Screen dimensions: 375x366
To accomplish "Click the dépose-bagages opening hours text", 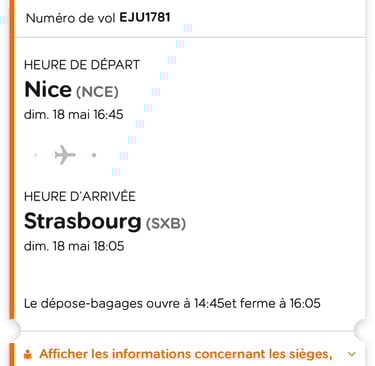I will coord(172,304).
